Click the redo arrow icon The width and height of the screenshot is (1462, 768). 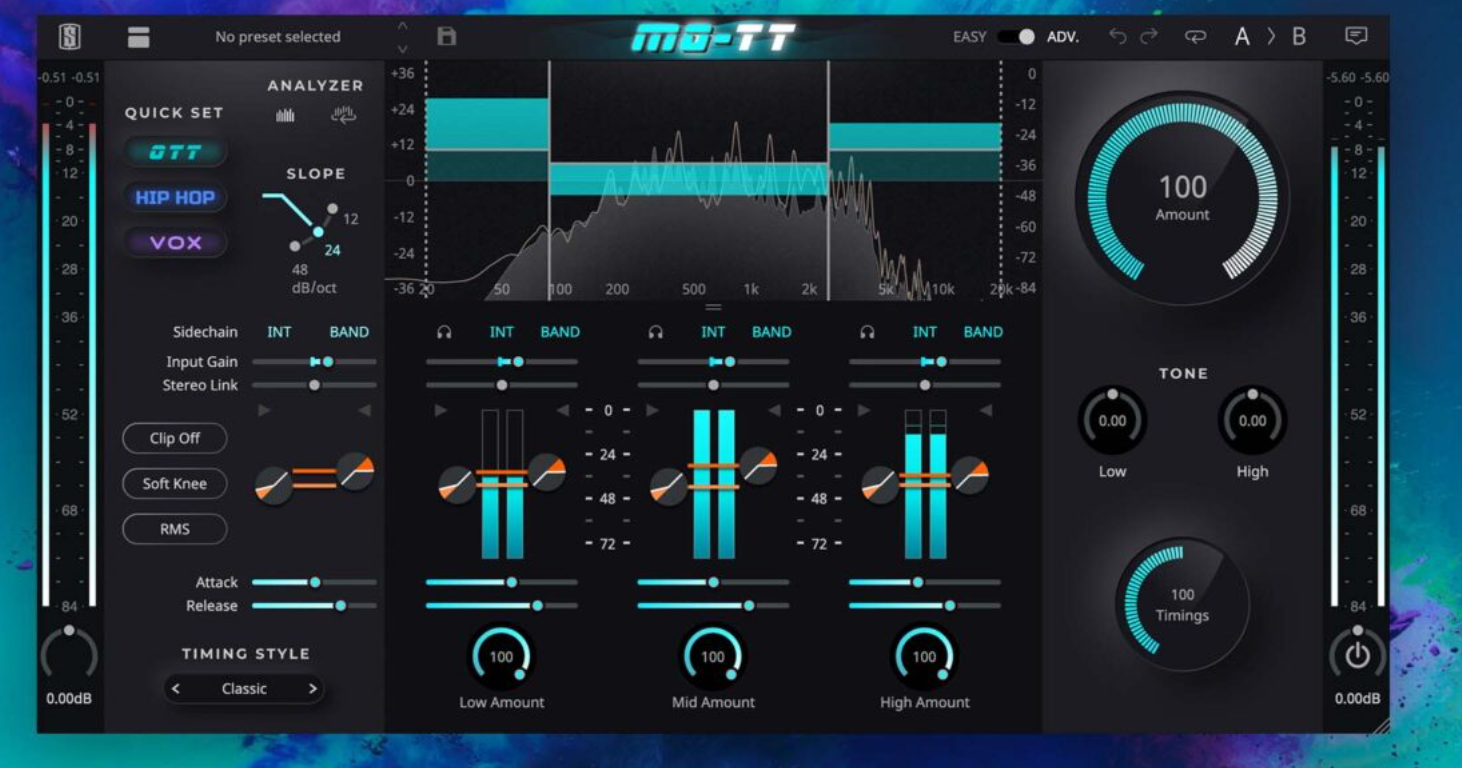coord(1149,37)
